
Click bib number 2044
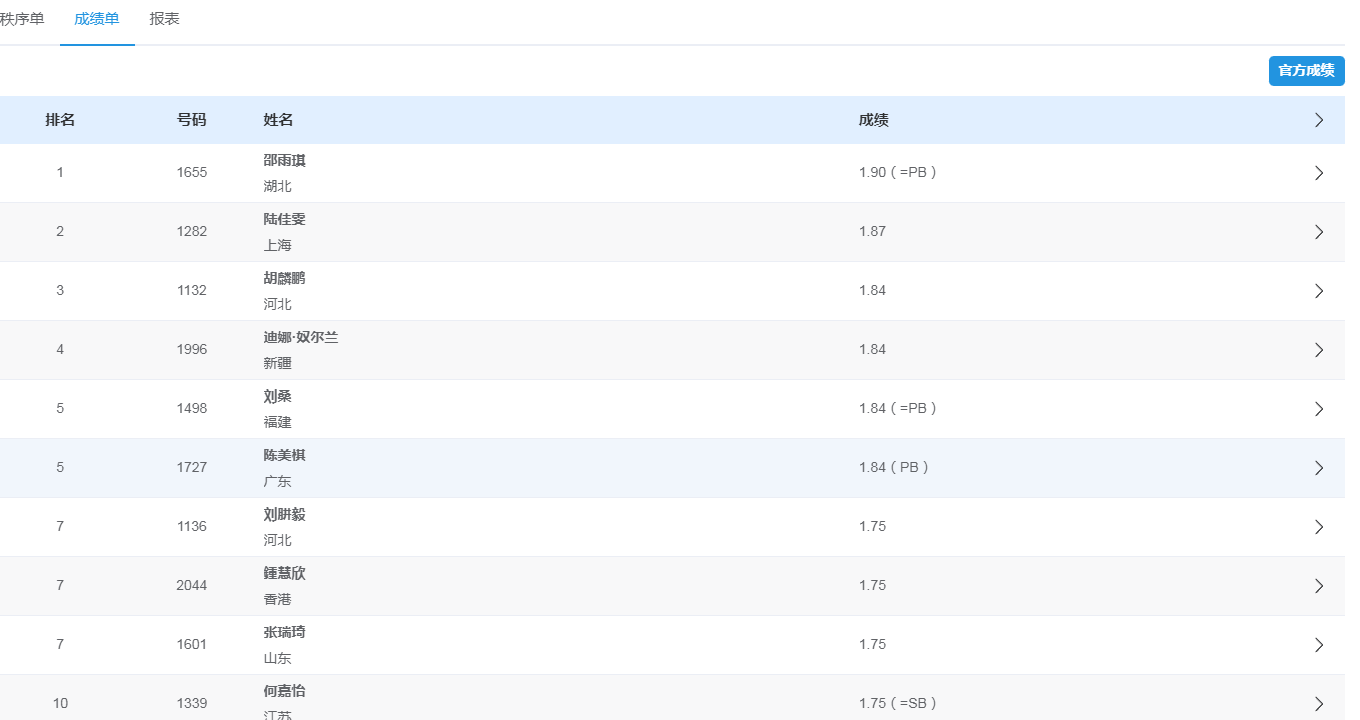pos(192,585)
